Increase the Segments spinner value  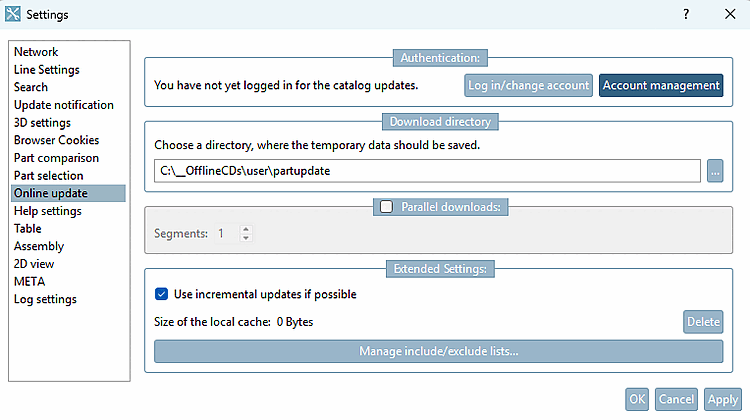coord(246,229)
